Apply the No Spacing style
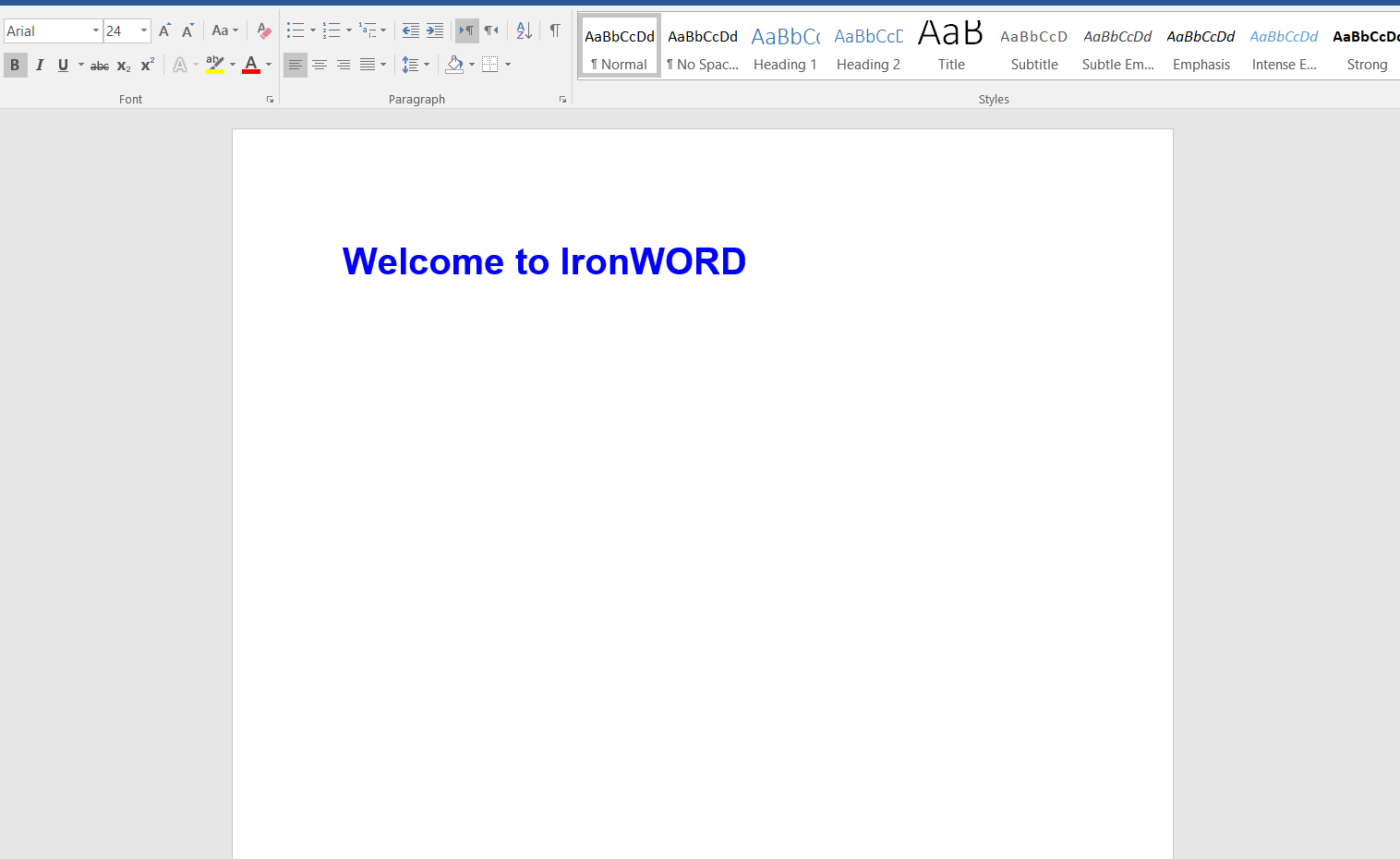 click(703, 46)
